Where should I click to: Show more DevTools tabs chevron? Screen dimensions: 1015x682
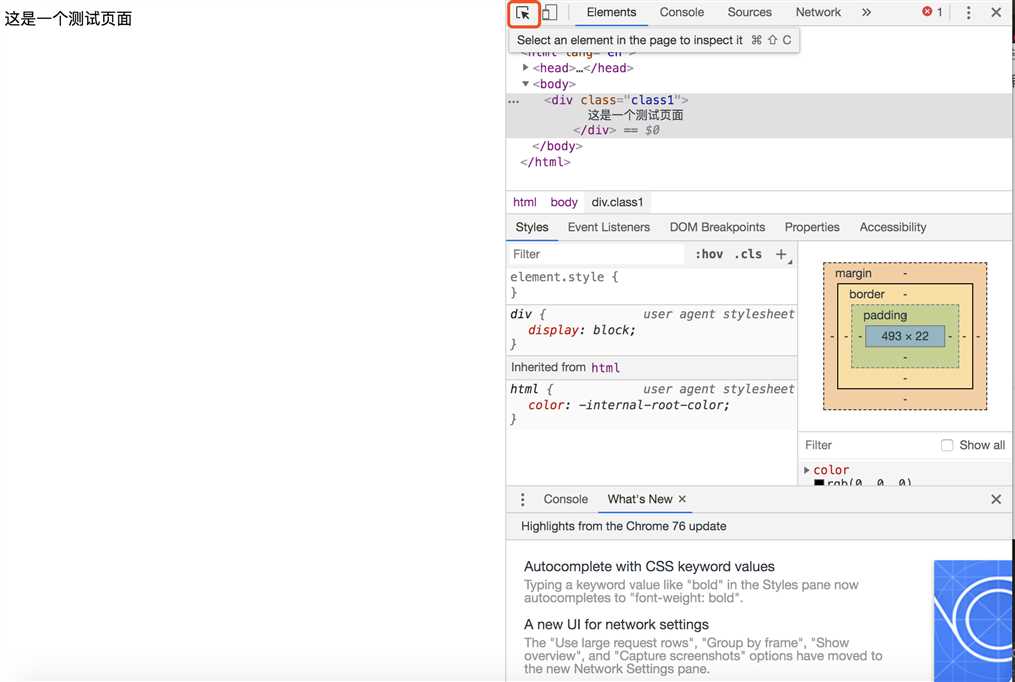pyautogui.click(x=866, y=12)
